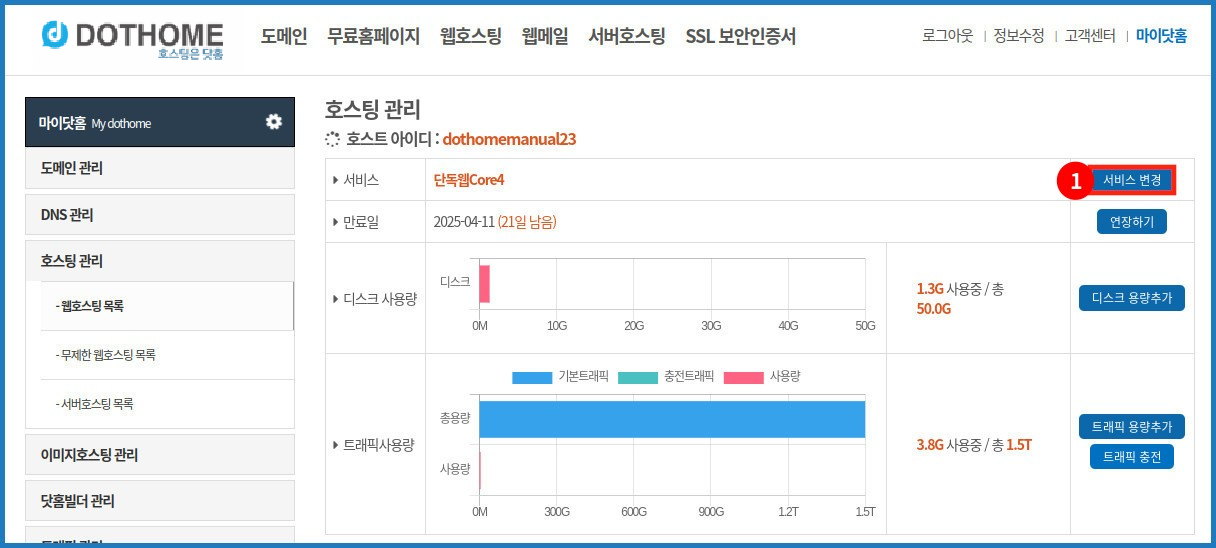Click the 디스크 용량추가 button
This screenshot has width=1216, height=548.
pyautogui.click(x=1131, y=298)
